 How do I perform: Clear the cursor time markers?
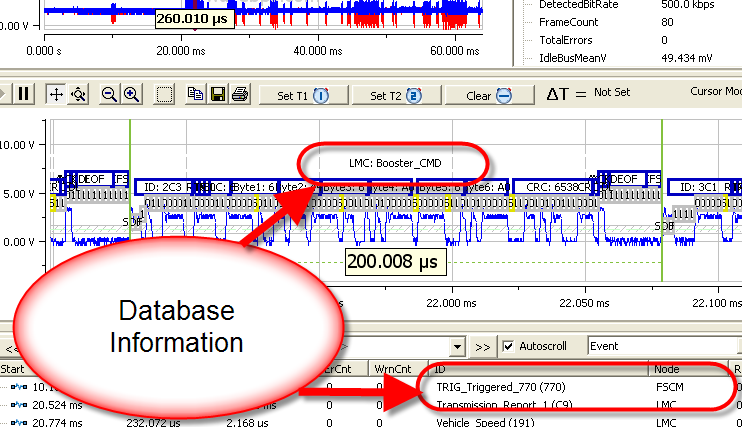click(489, 96)
